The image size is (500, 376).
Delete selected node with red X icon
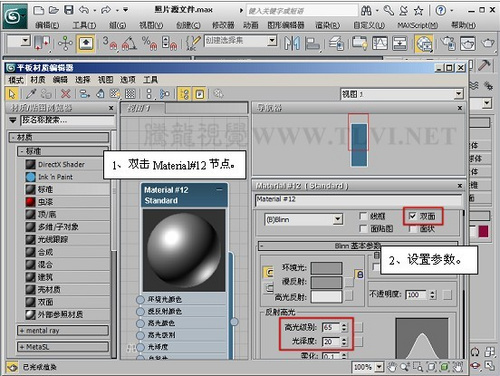[x=66, y=94]
